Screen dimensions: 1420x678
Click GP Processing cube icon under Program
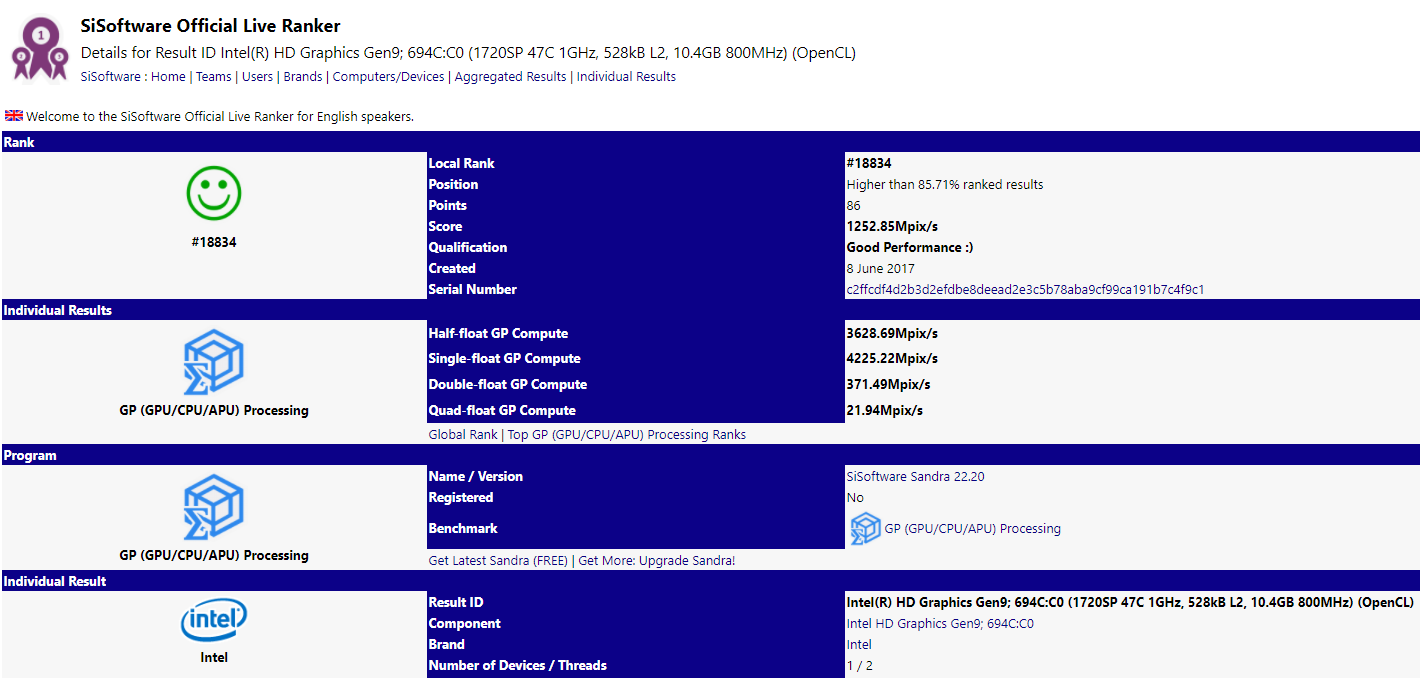tap(214, 507)
